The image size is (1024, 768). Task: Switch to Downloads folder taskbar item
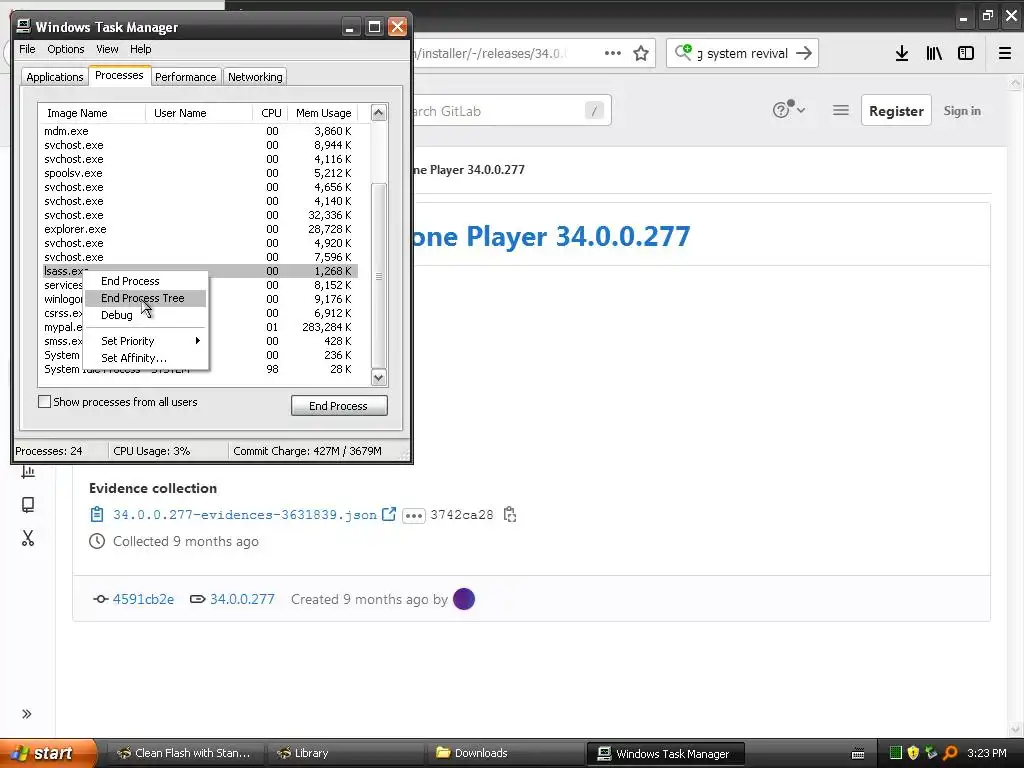tap(505, 753)
